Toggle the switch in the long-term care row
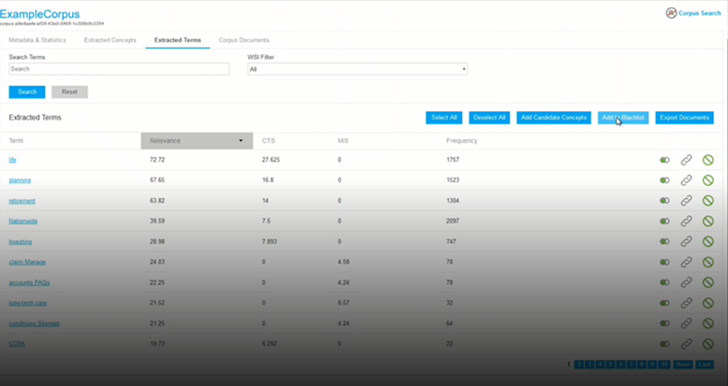This screenshot has height=386, width=728. click(665, 303)
